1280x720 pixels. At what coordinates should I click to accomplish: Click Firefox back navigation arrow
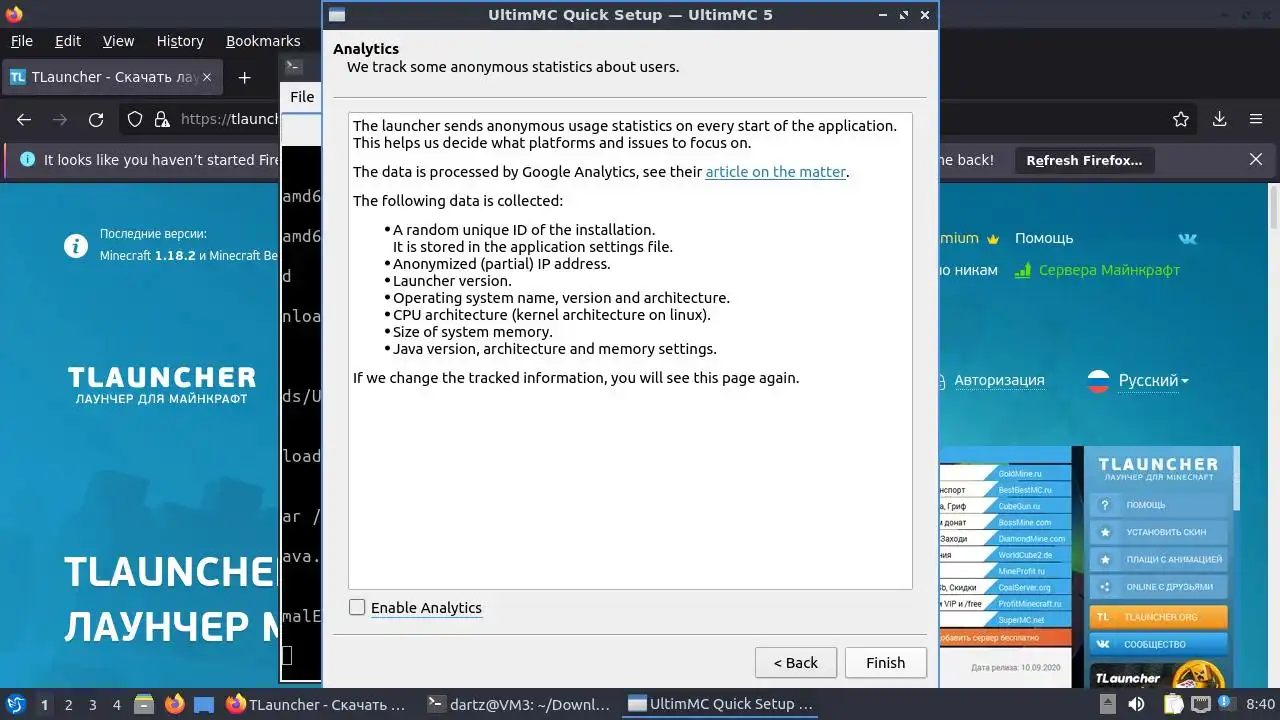[24, 119]
